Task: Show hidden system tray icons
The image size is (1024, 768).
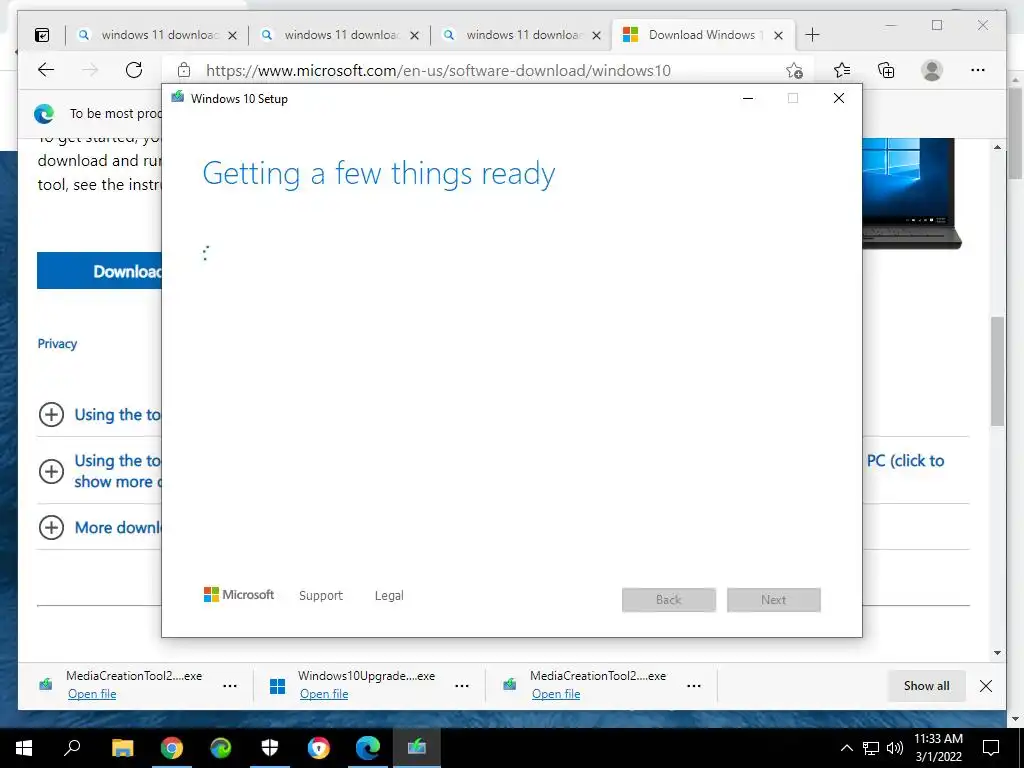Action: (x=846, y=748)
